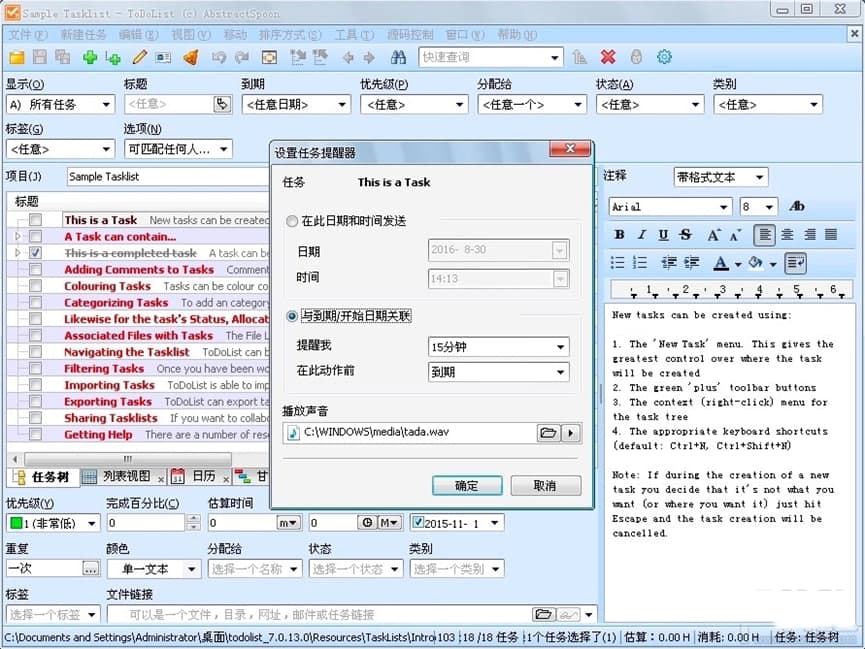Tick checkbox for 'Colouring Tasks'
This screenshot has height=649, width=865.
click(x=35, y=286)
